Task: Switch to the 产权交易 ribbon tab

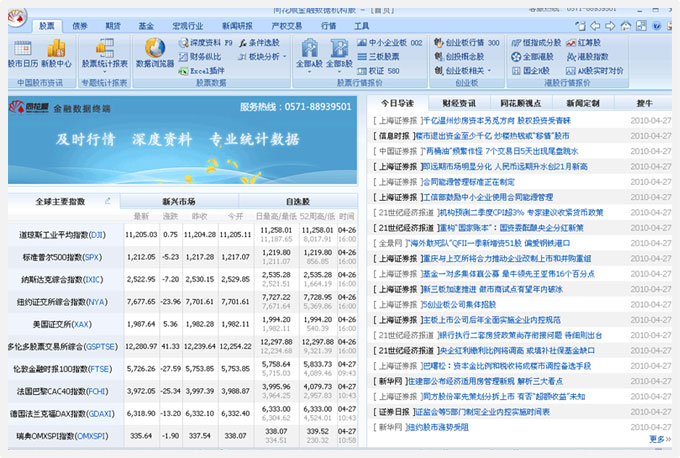Action: coord(287,26)
